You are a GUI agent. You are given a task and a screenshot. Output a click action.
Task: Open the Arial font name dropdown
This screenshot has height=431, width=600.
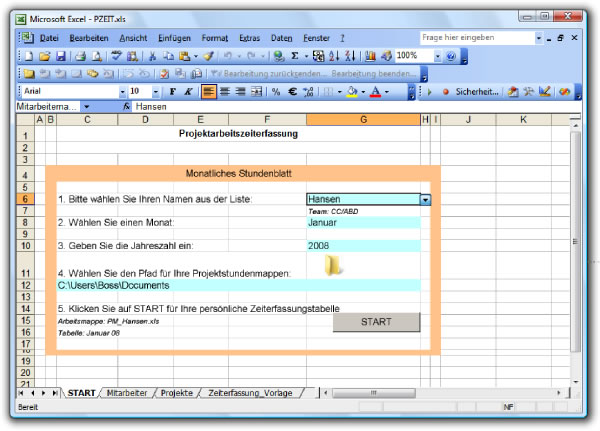pos(122,91)
